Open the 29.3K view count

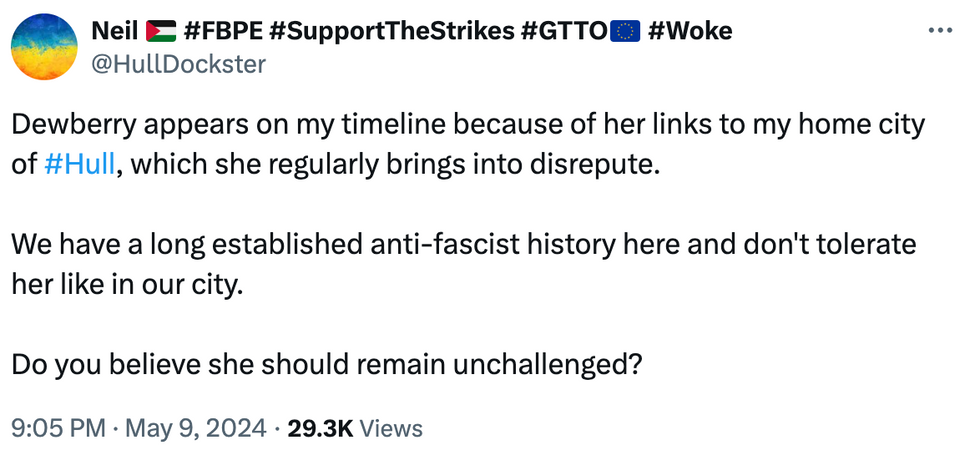[x=321, y=429]
